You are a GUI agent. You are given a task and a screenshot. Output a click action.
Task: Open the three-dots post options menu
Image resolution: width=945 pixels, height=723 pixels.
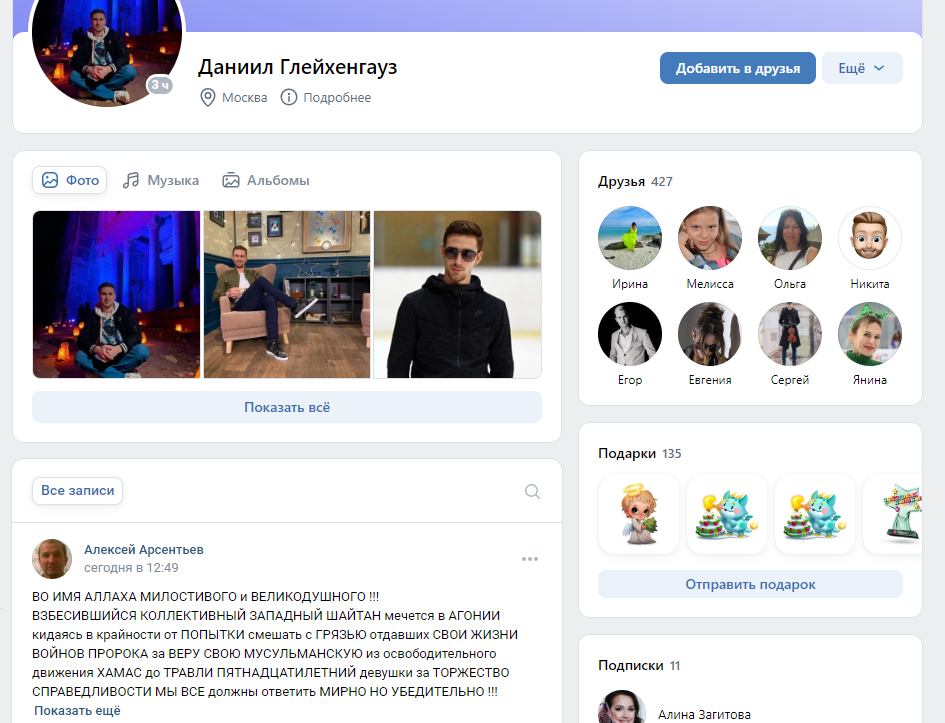click(530, 559)
